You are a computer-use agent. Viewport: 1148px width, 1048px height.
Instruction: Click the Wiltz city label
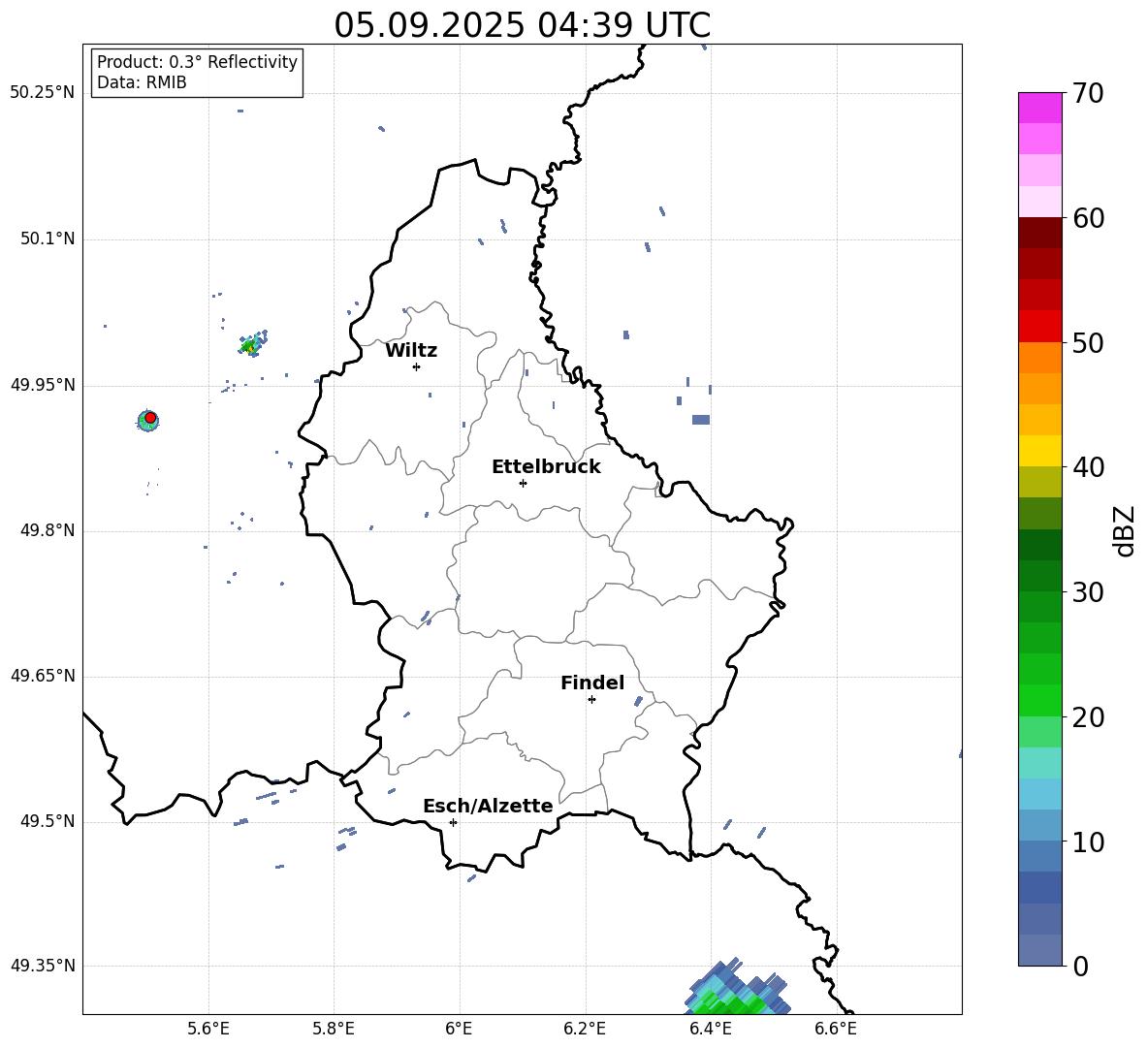pos(411,351)
